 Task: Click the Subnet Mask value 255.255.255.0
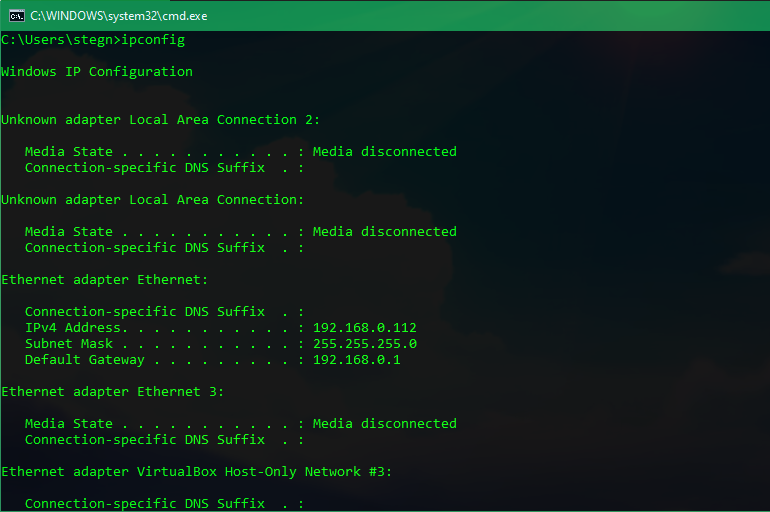pyautogui.click(x=365, y=344)
